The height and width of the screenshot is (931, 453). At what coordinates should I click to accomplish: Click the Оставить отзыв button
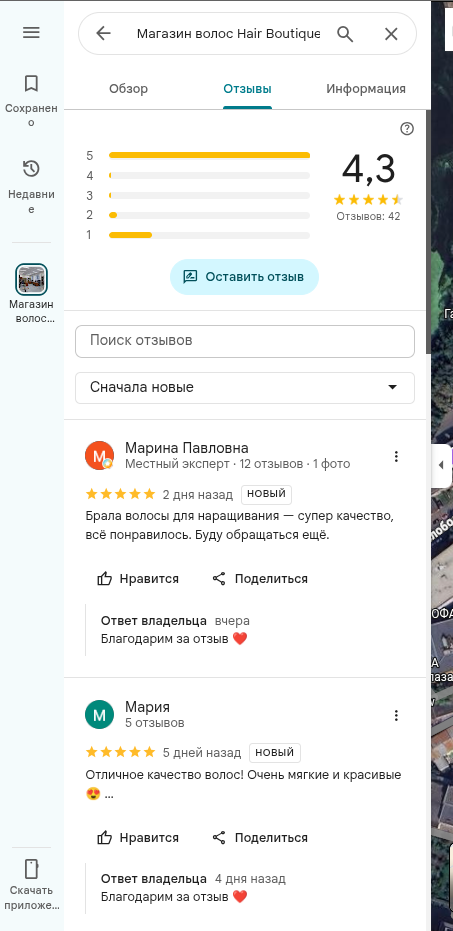pyautogui.click(x=244, y=277)
